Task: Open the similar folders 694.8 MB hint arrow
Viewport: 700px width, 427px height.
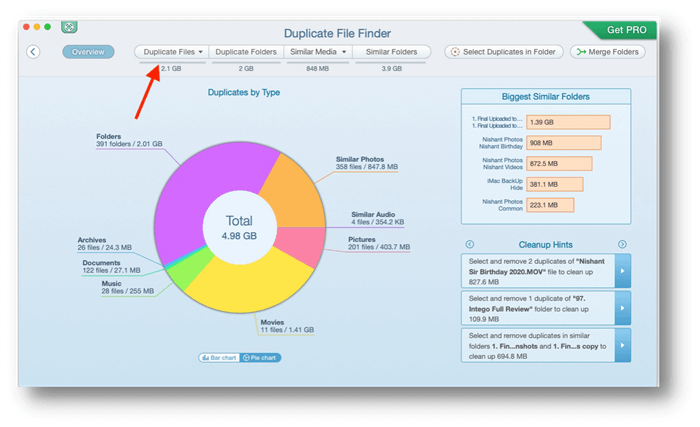Action: [622, 345]
